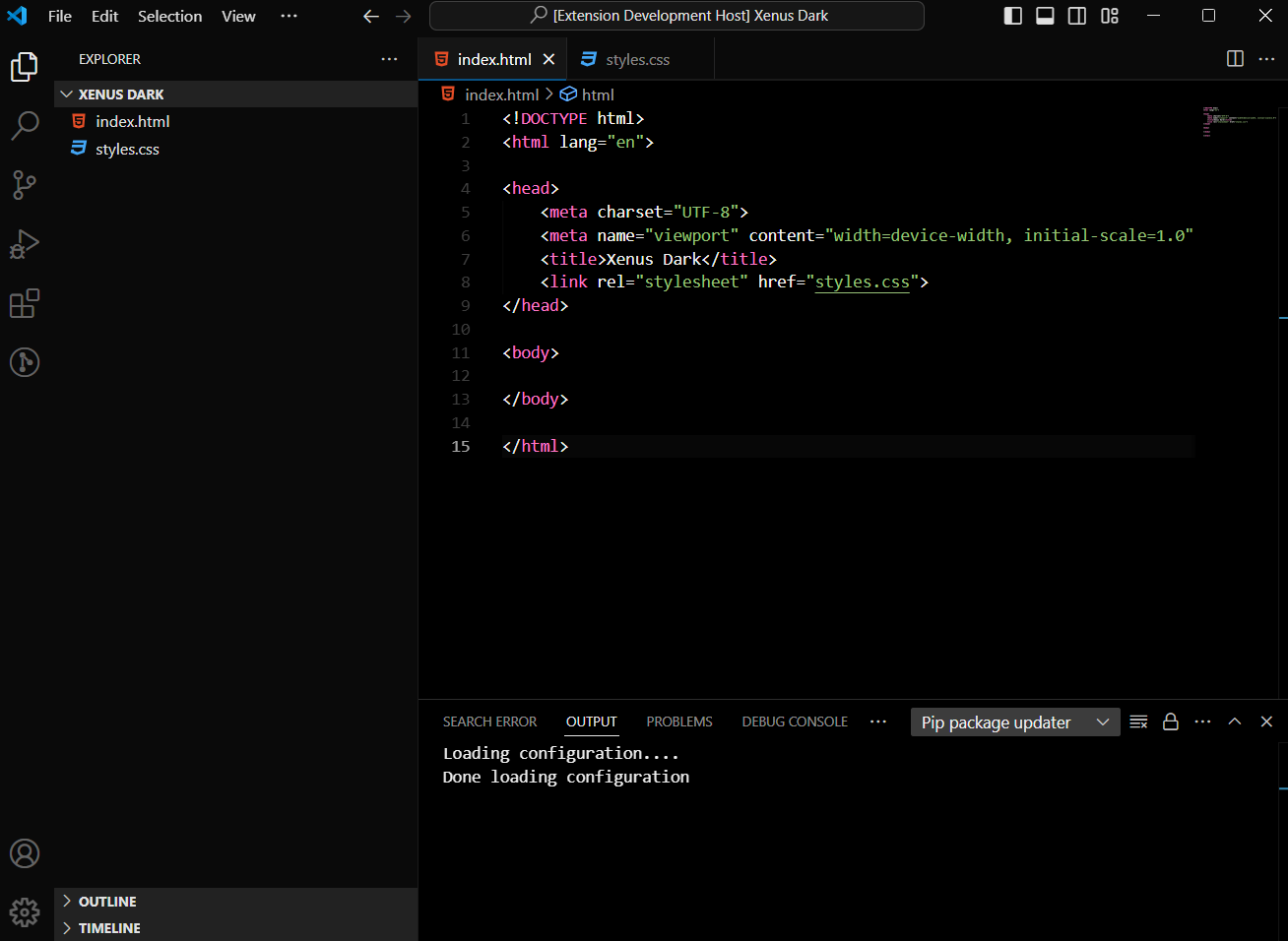
Task: Close the bottom panel
Action: [1266, 721]
